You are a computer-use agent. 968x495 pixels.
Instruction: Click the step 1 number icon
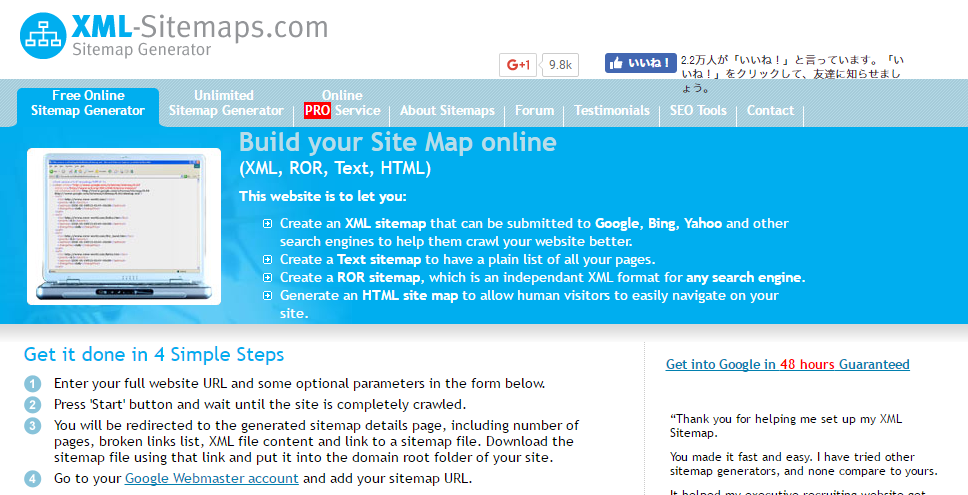pos(33,384)
